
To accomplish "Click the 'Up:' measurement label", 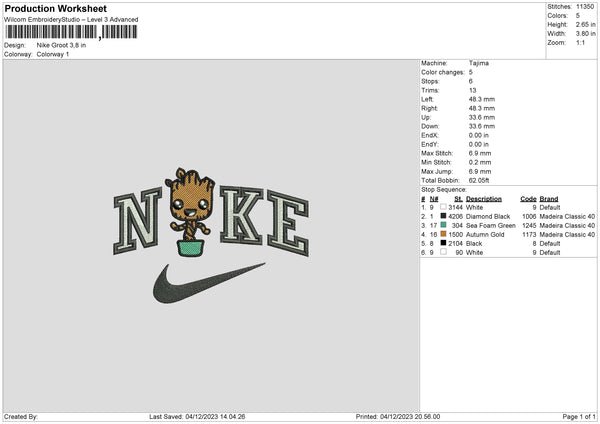I will 426,117.
